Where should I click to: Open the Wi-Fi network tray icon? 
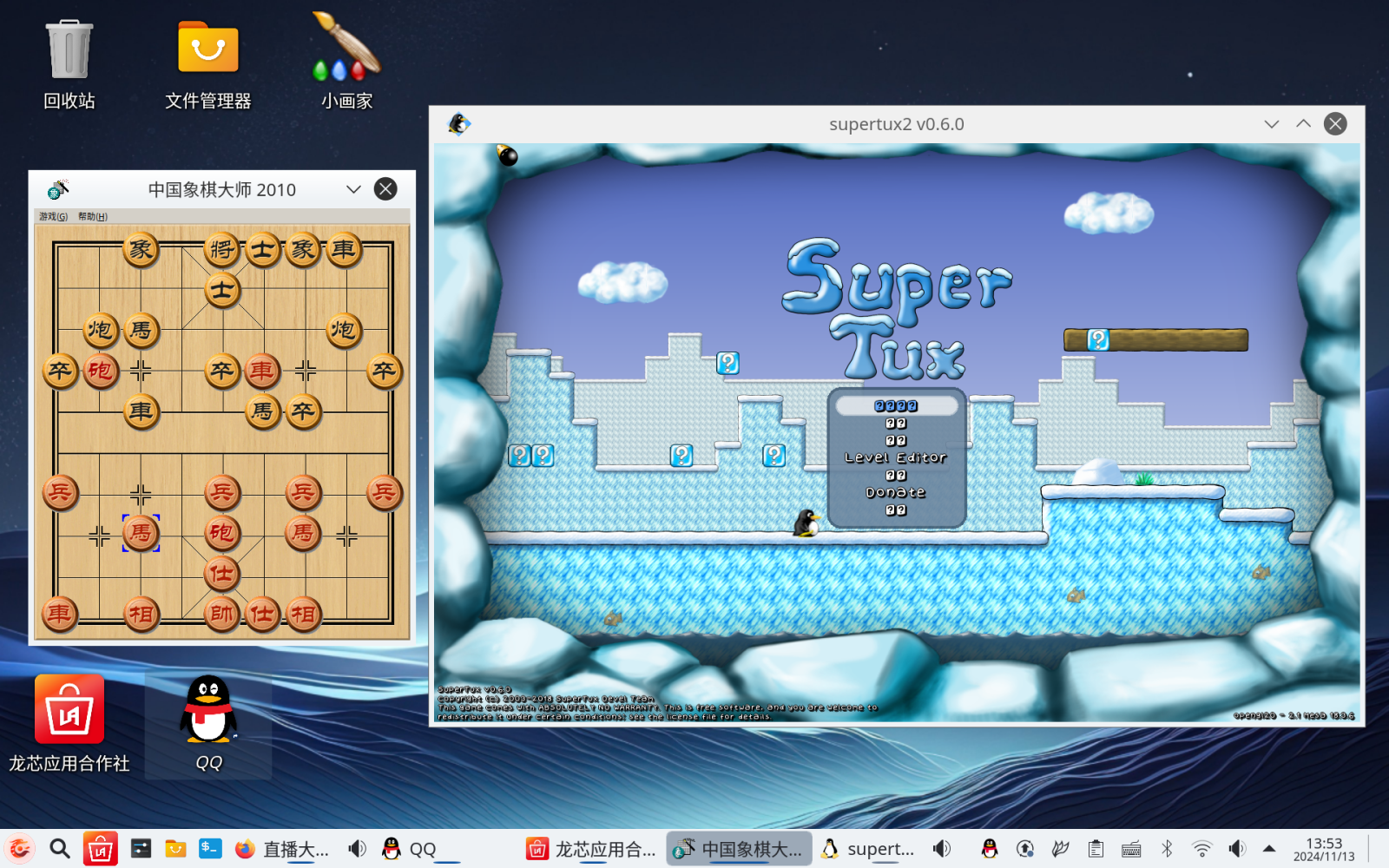click(x=1202, y=848)
